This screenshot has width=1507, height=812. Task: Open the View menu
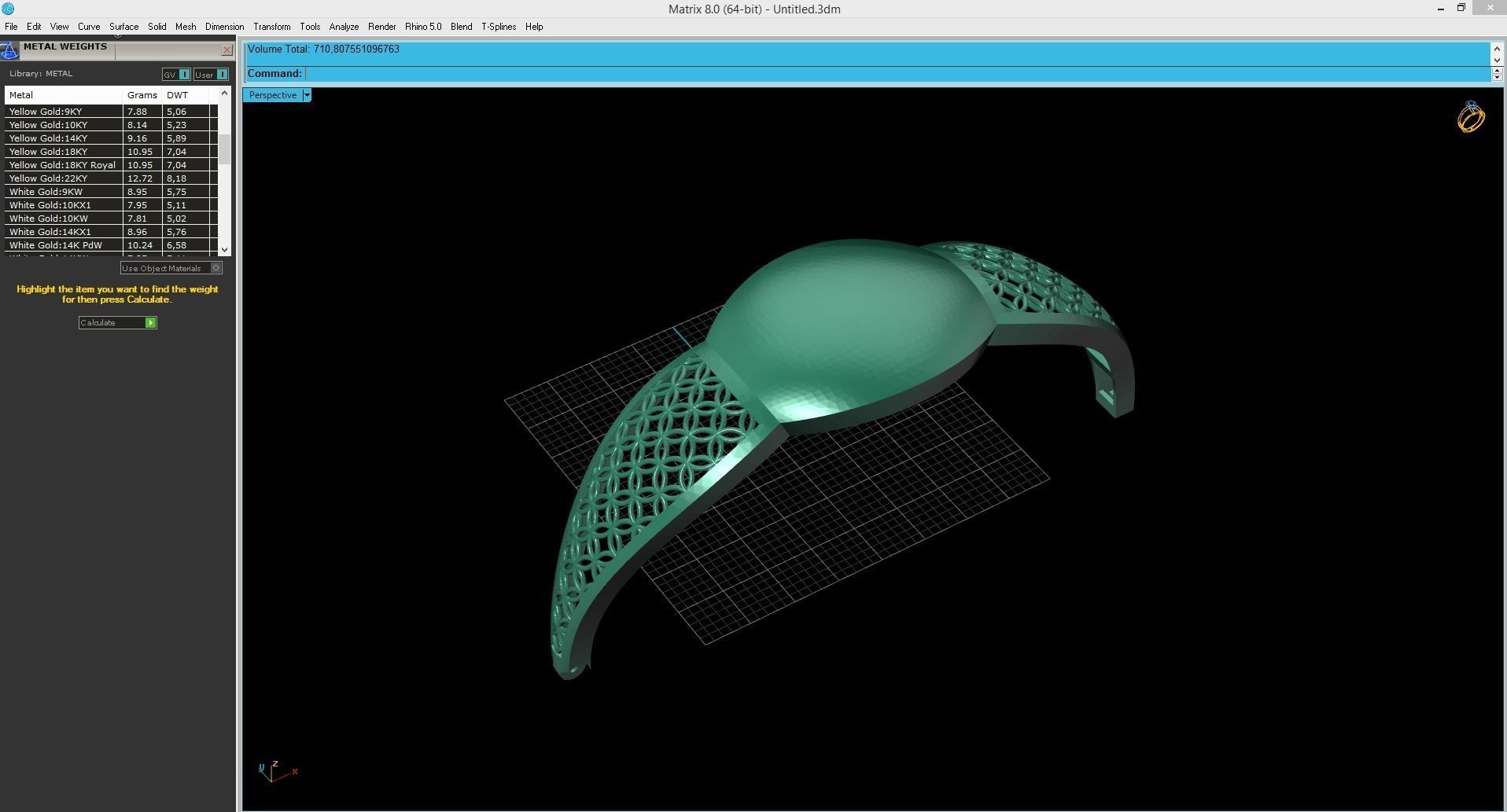click(60, 27)
